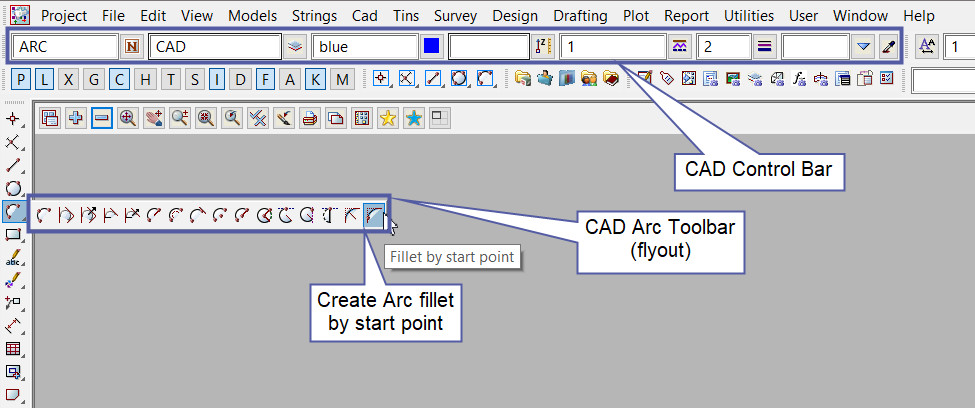Click the blue plus add-model icon on view toolbar
The image size is (975, 408).
pyautogui.click(x=76, y=118)
